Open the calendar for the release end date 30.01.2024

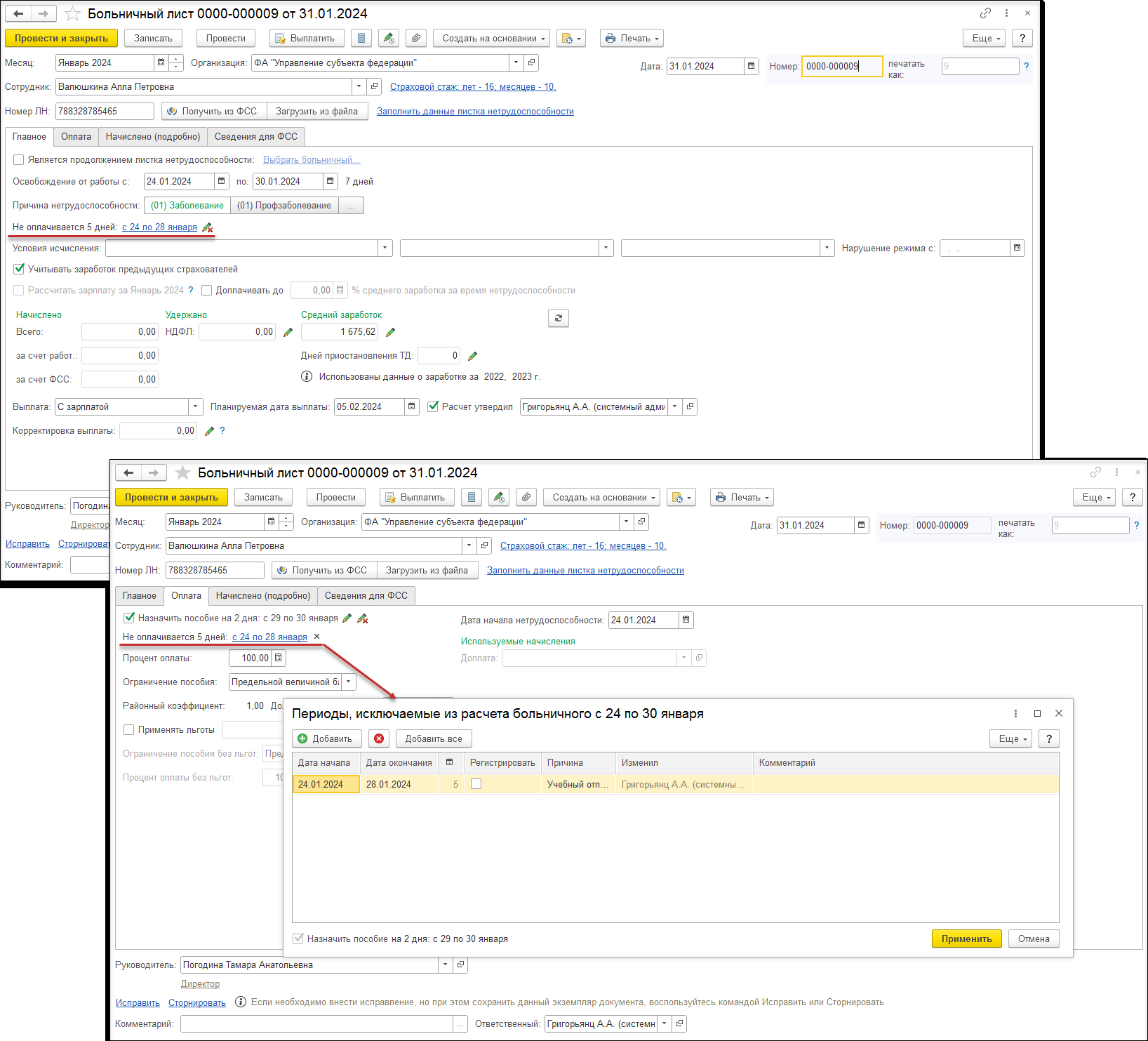click(x=331, y=181)
